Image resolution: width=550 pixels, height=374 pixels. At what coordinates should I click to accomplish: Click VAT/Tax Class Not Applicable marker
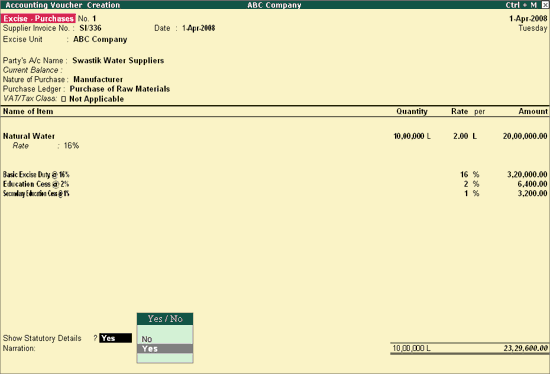(x=63, y=99)
